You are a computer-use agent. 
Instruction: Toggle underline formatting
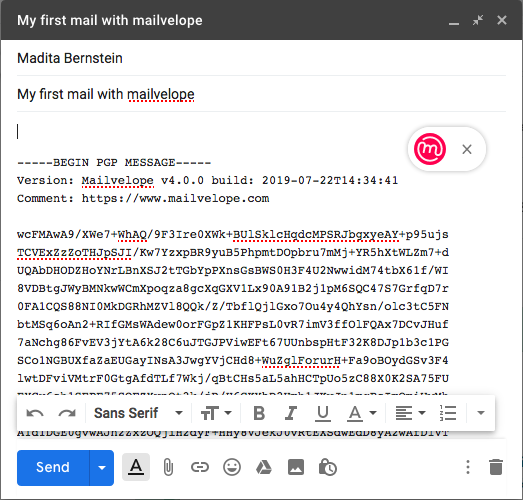tap(323, 413)
